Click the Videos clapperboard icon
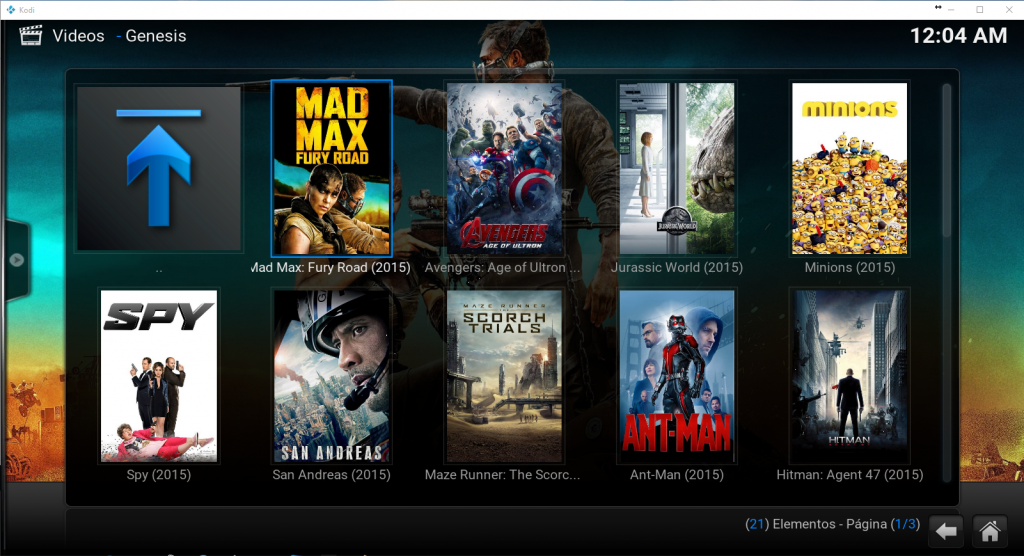The width and height of the screenshot is (1024, 556). point(32,36)
